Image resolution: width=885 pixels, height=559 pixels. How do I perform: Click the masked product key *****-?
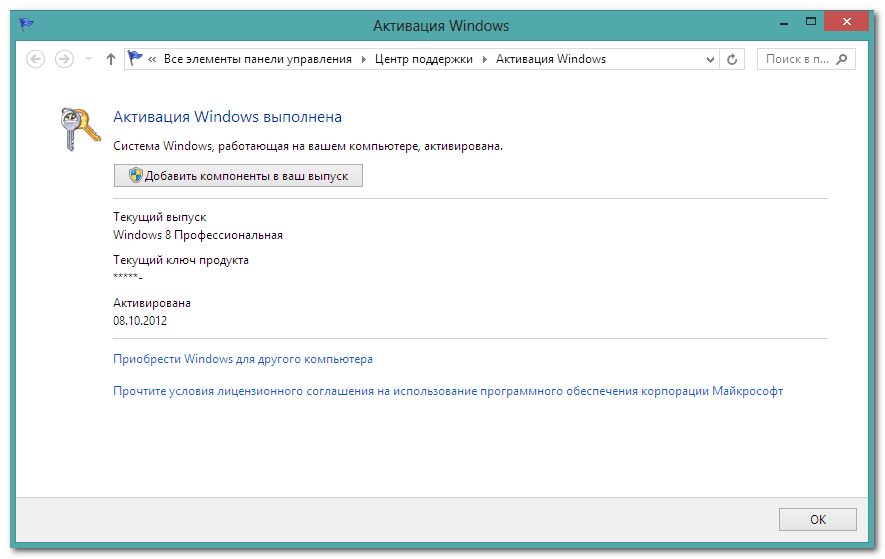coord(128,276)
